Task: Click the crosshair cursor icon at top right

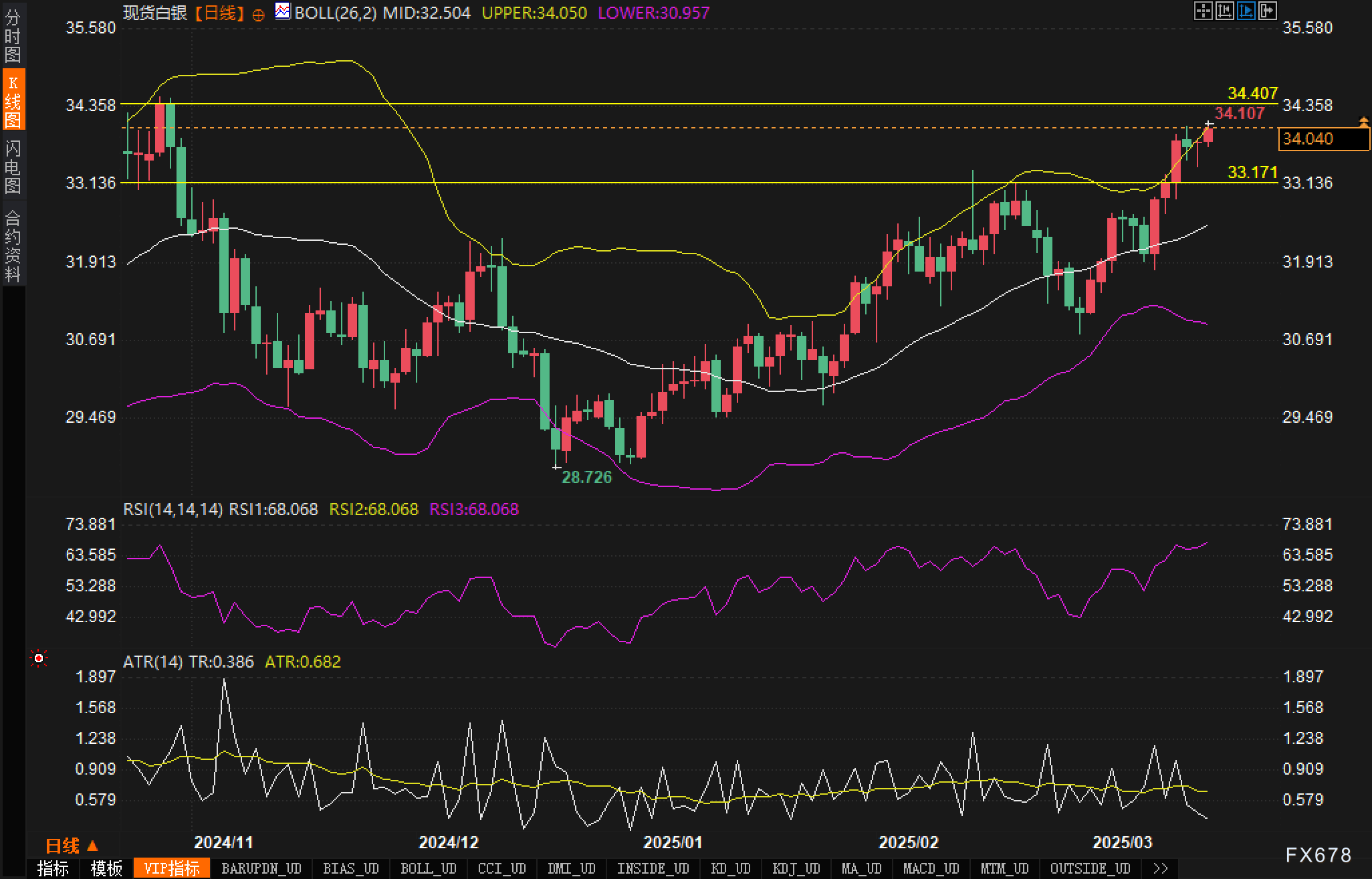Action: [x=1203, y=11]
